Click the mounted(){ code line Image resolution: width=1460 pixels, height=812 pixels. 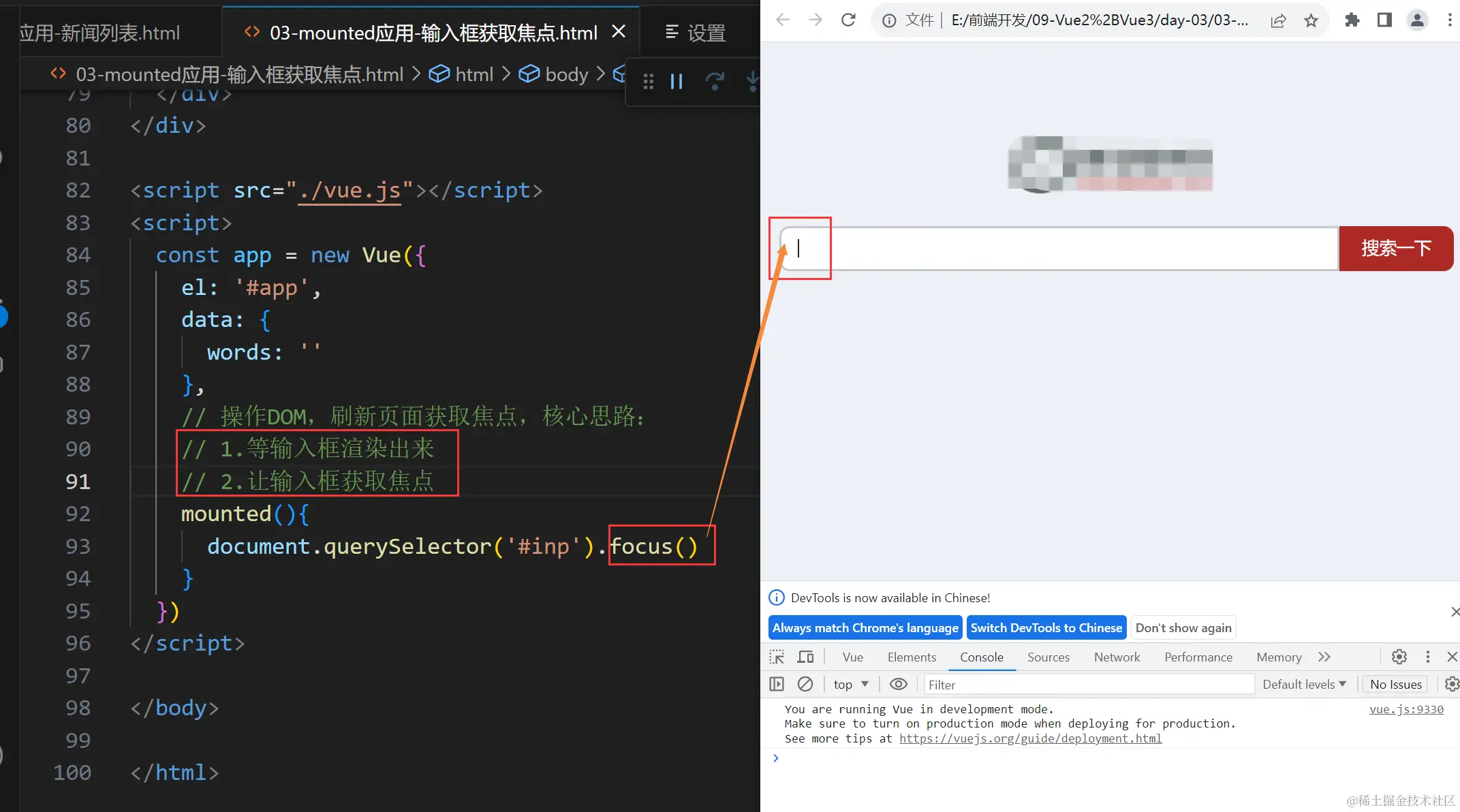click(245, 514)
